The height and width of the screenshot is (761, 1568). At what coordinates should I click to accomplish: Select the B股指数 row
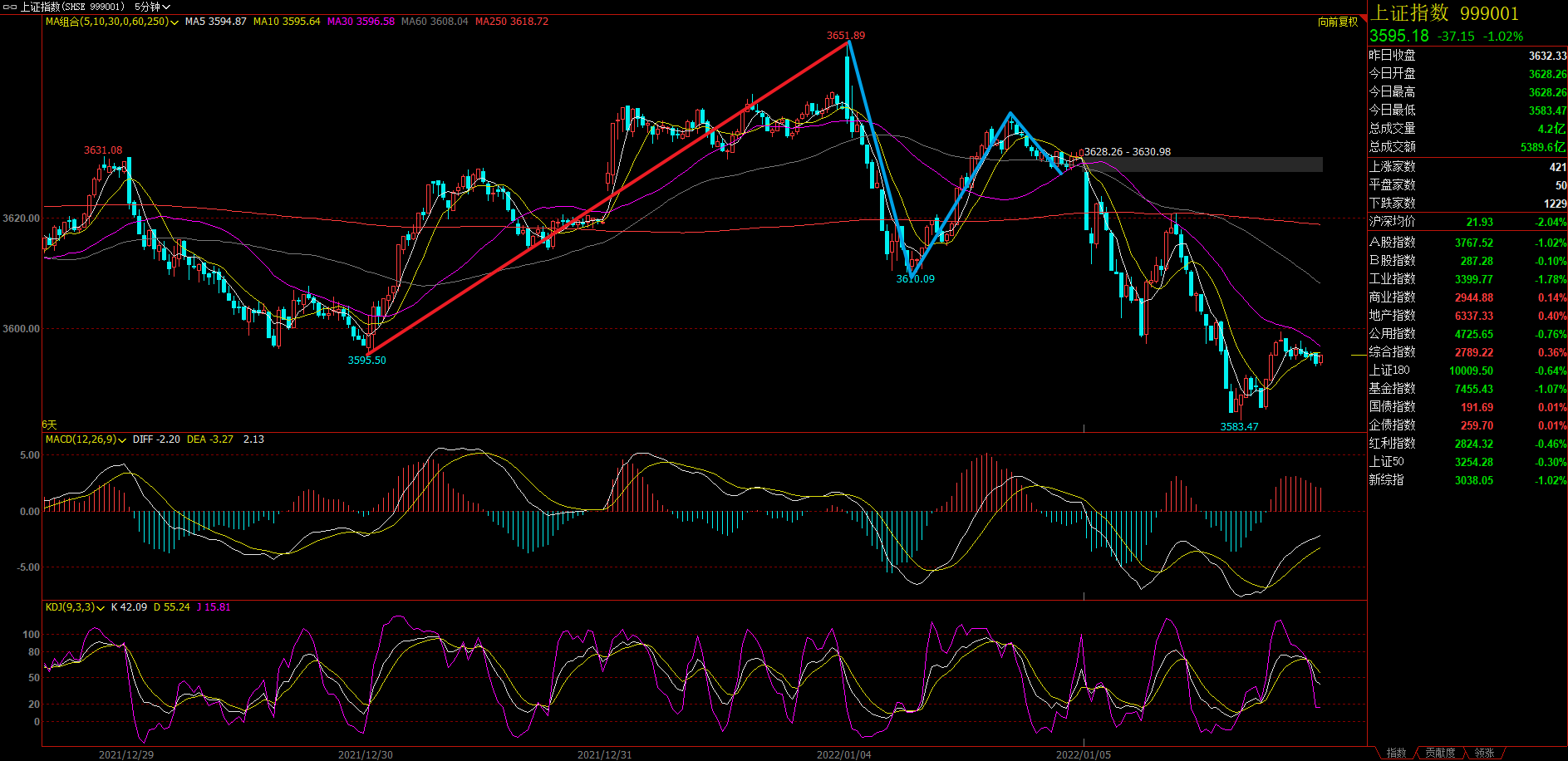point(1467,261)
